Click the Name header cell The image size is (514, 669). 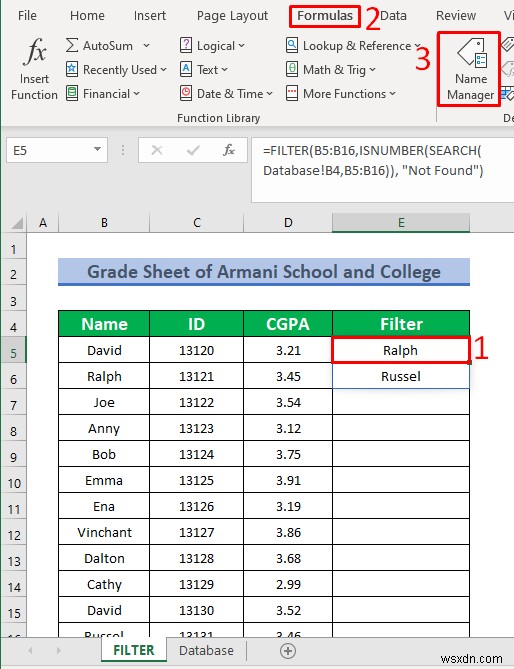click(104, 324)
